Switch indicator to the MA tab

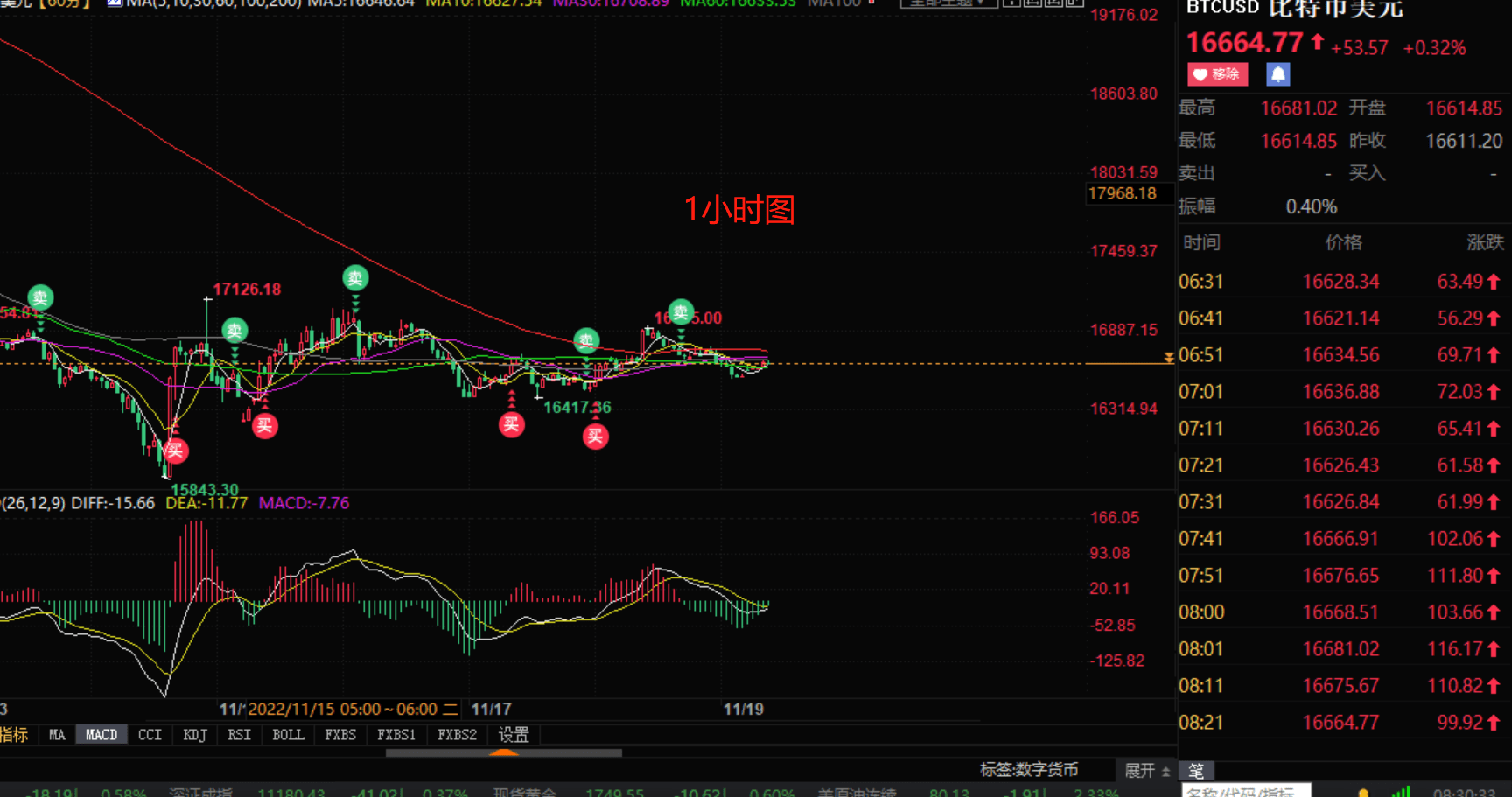pyautogui.click(x=57, y=735)
